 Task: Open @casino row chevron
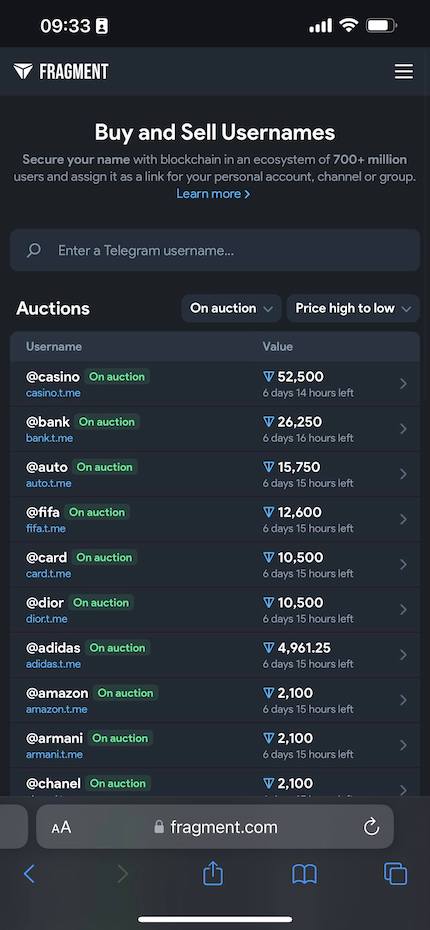tap(403, 384)
